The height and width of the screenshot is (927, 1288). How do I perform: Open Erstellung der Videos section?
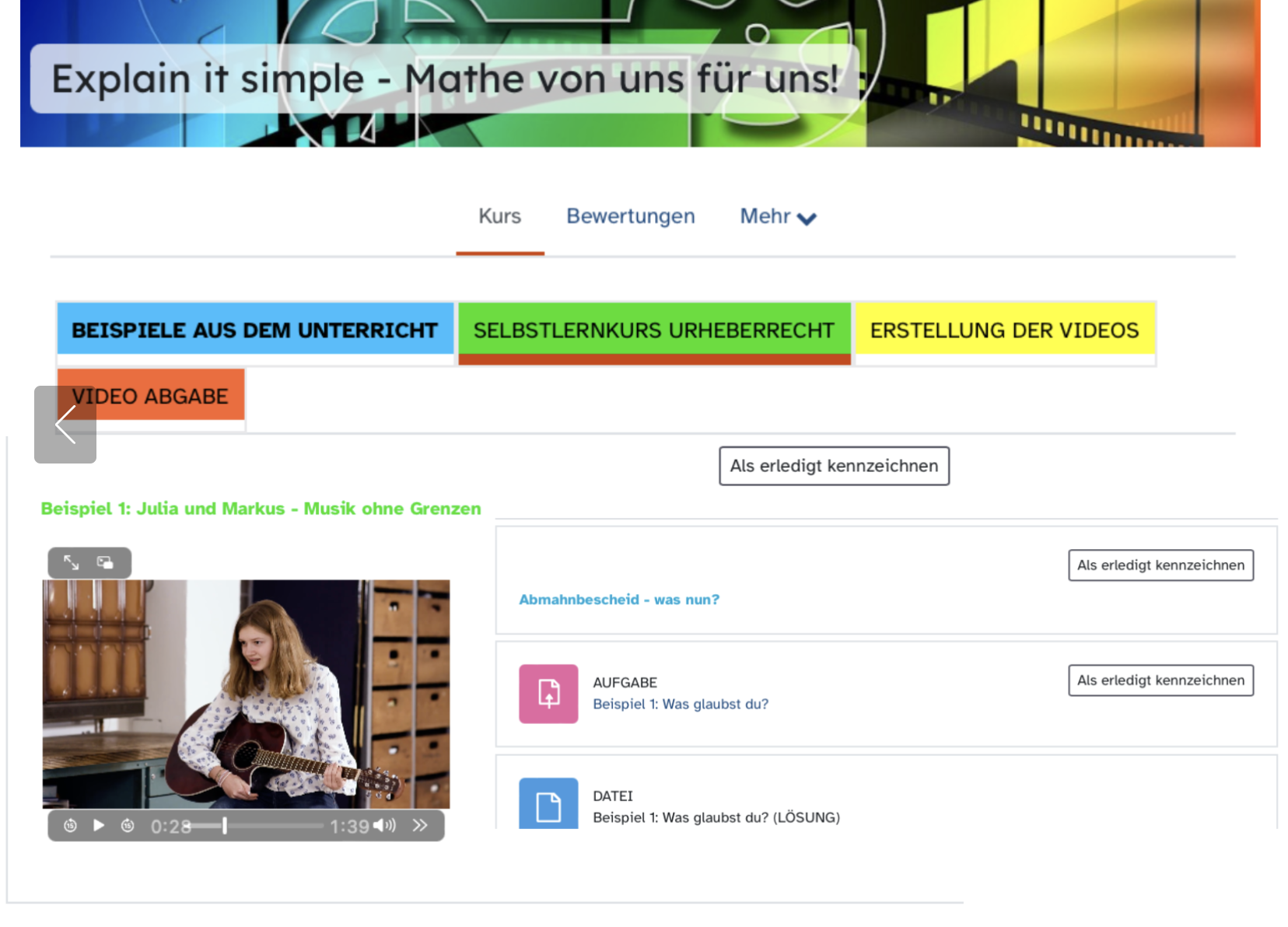(x=1004, y=331)
